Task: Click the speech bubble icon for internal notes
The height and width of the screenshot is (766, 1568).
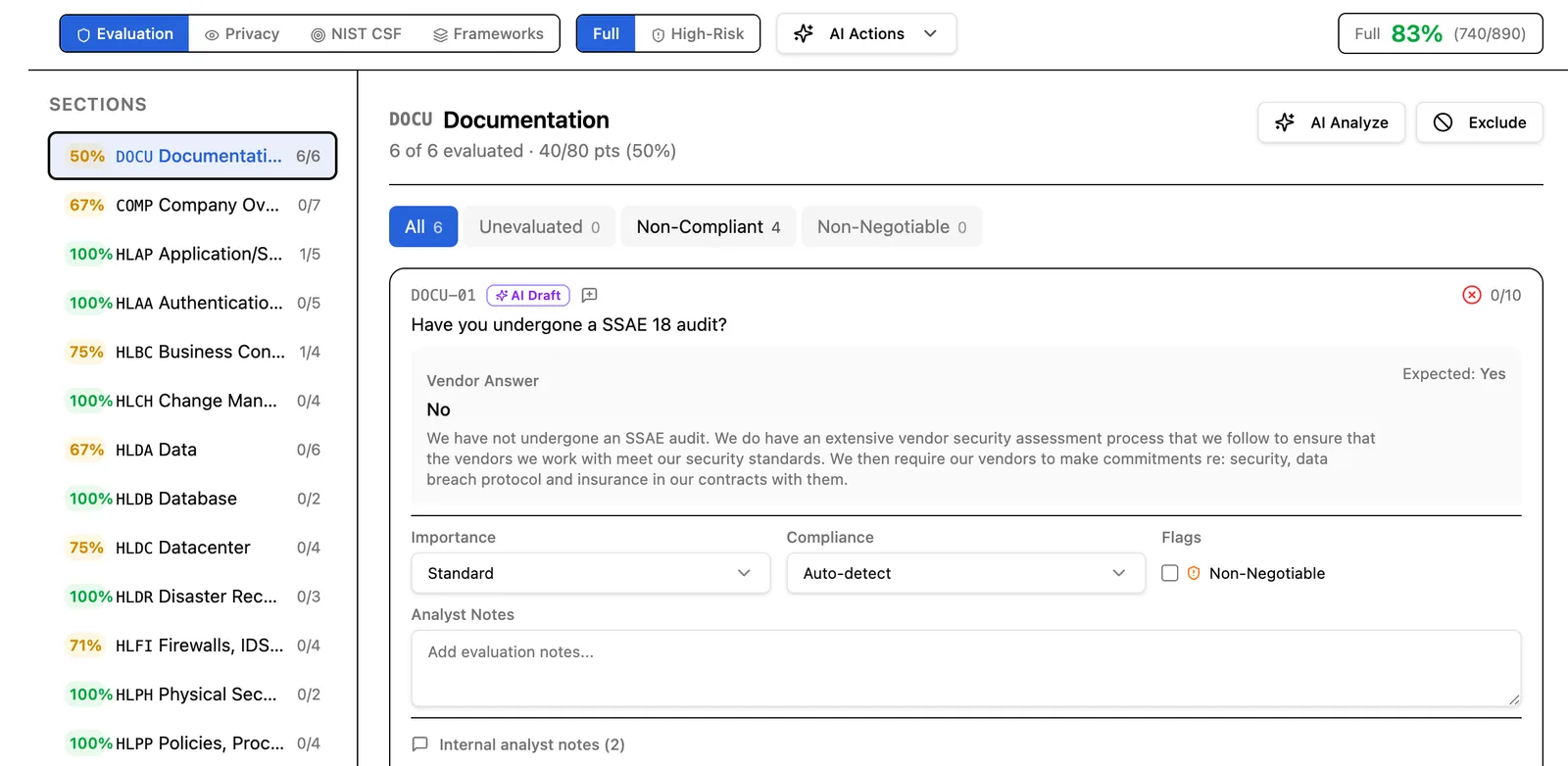Action: (420, 744)
